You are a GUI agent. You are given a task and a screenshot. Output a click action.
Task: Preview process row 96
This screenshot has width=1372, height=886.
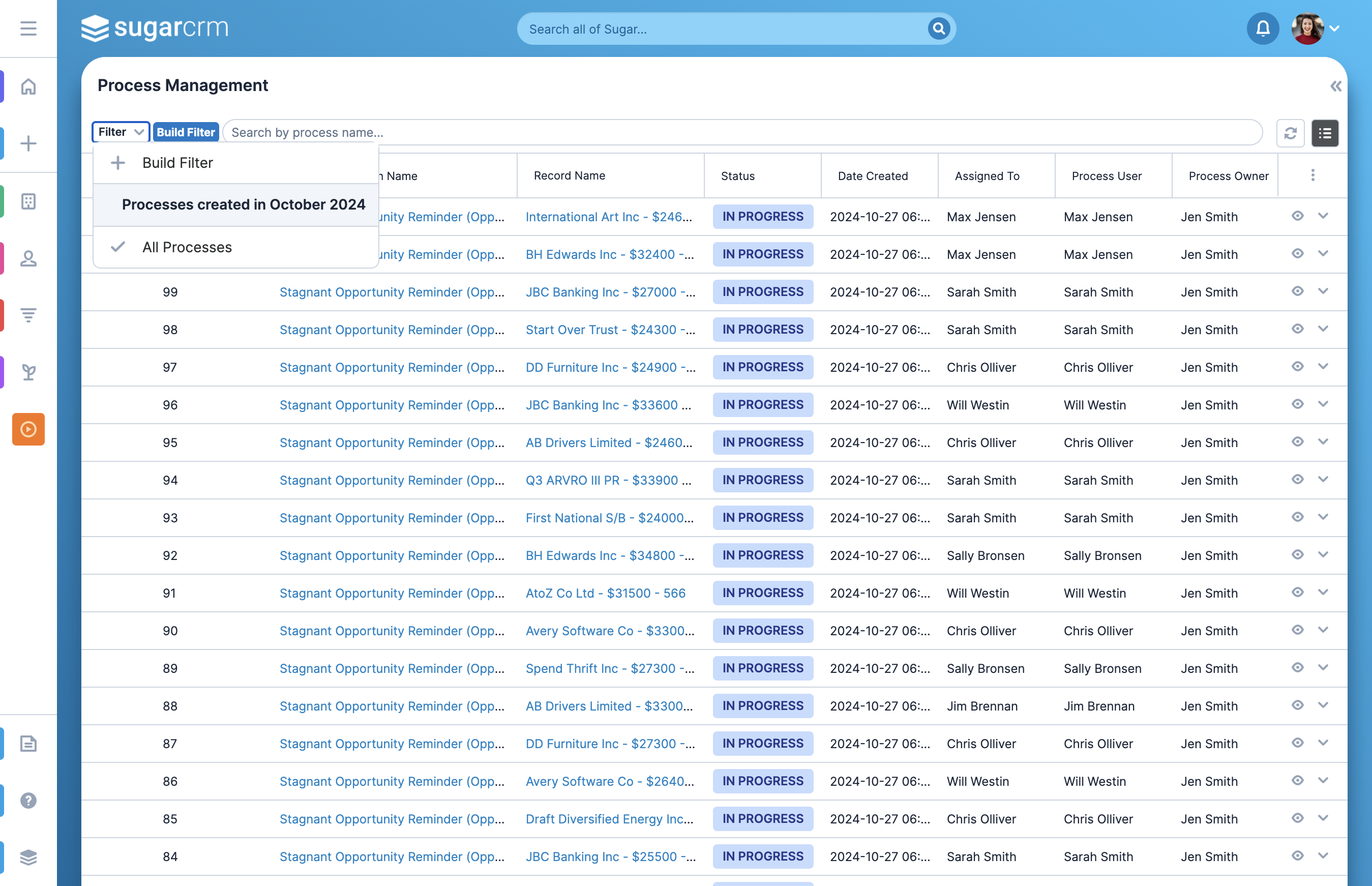point(1297,404)
